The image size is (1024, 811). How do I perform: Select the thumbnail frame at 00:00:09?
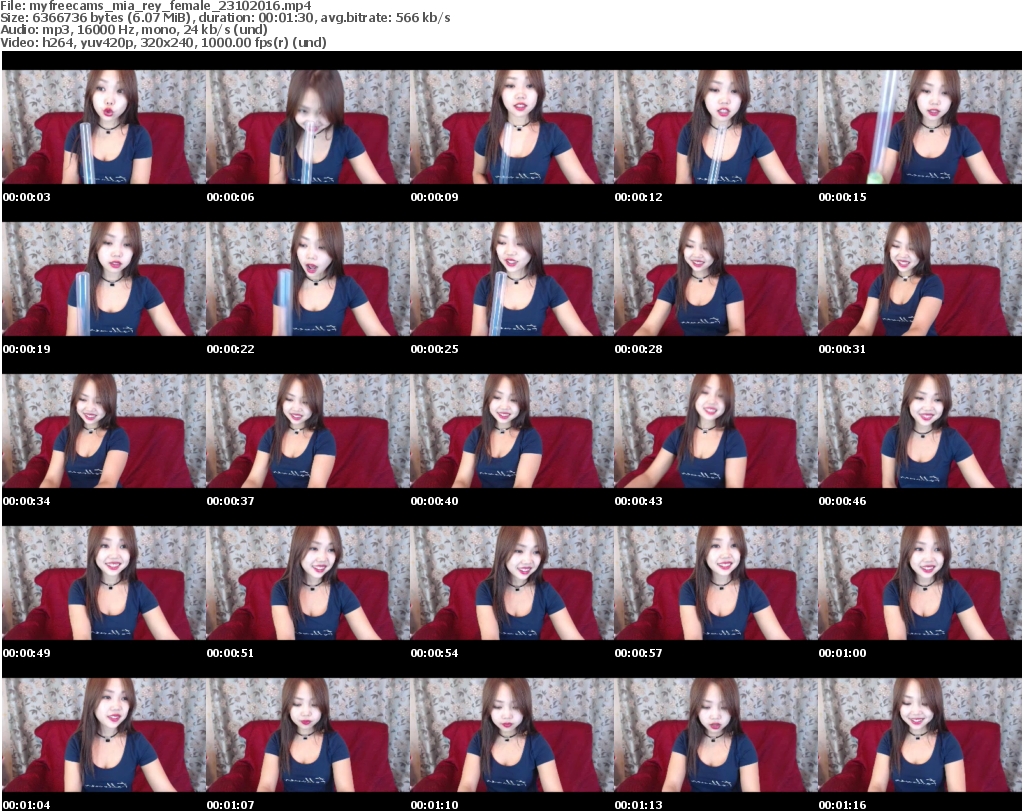click(x=512, y=127)
